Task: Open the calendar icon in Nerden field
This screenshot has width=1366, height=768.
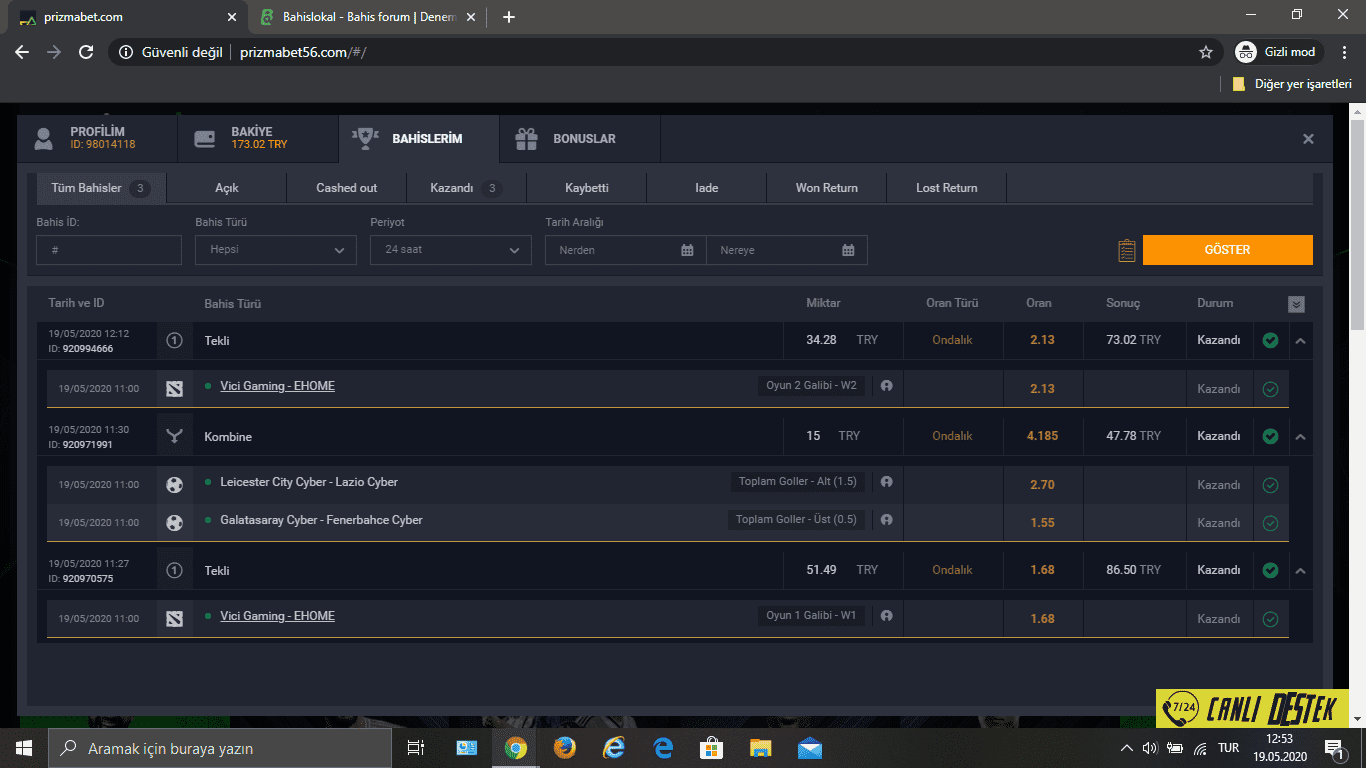Action: point(687,250)
